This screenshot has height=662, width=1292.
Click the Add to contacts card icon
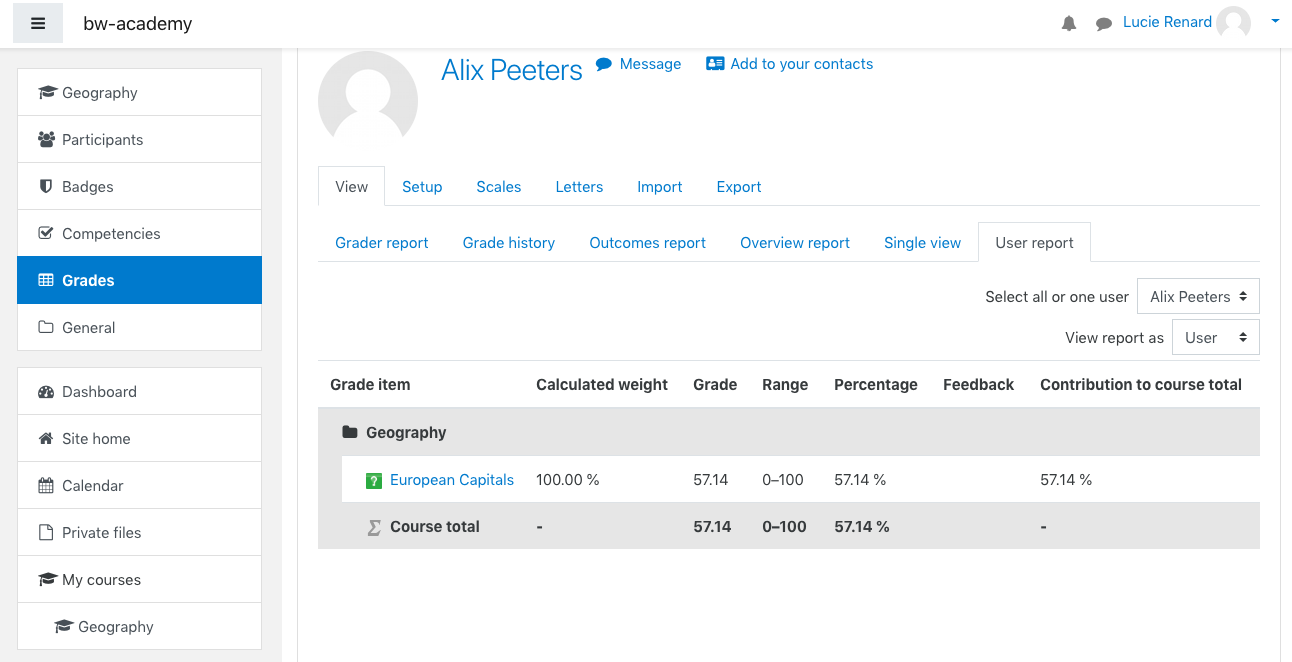715,64
